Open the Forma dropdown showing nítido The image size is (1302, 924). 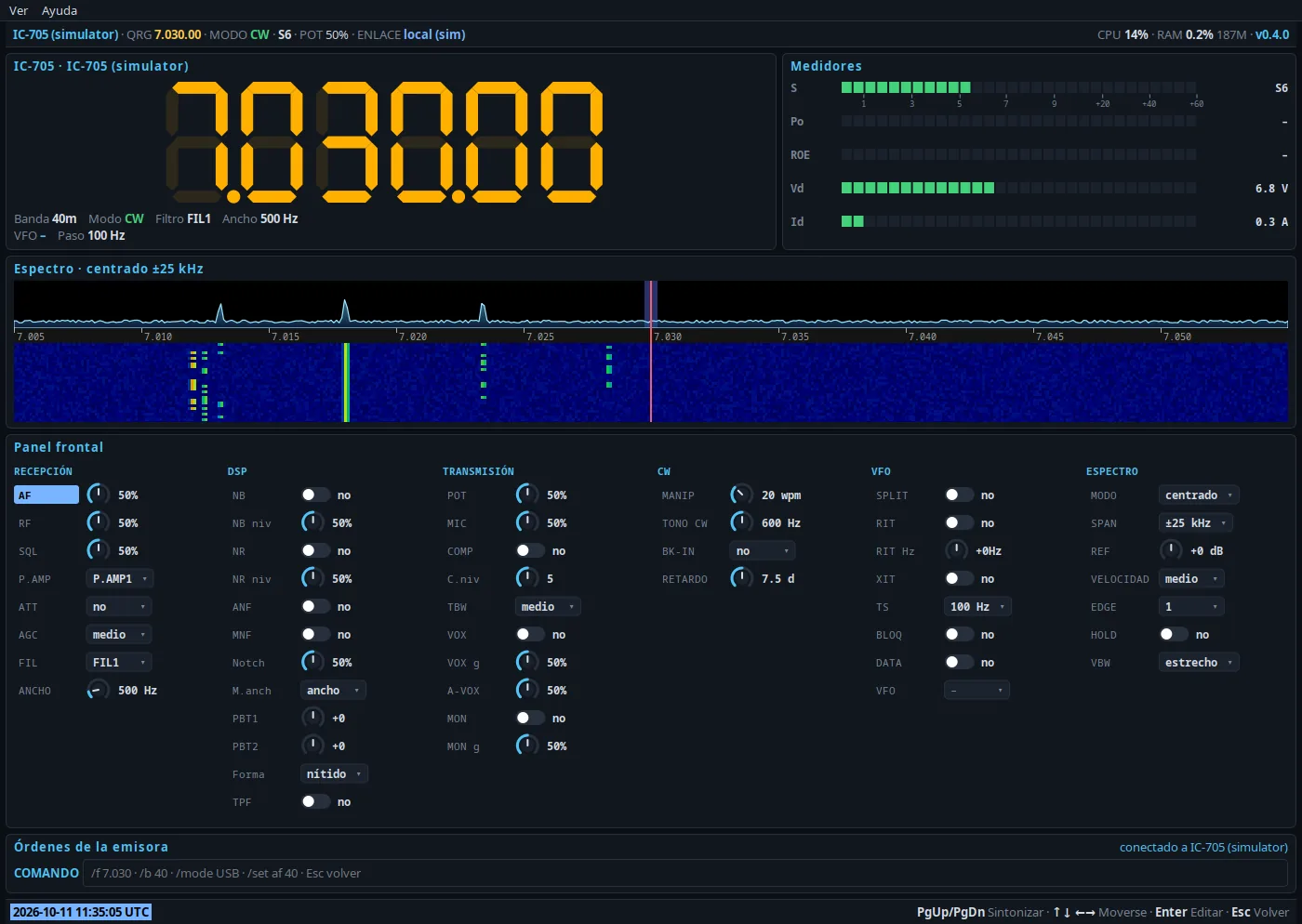pos(335,774)
